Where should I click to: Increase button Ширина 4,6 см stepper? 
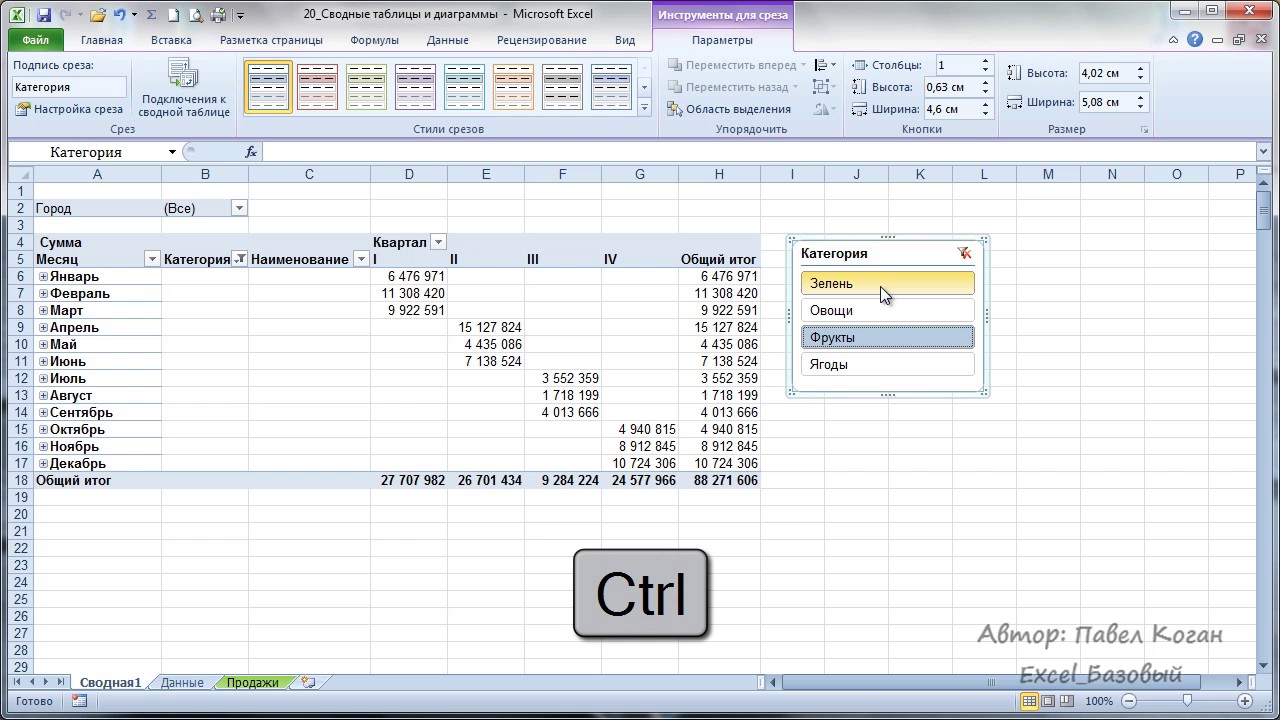tap(985, 105)
